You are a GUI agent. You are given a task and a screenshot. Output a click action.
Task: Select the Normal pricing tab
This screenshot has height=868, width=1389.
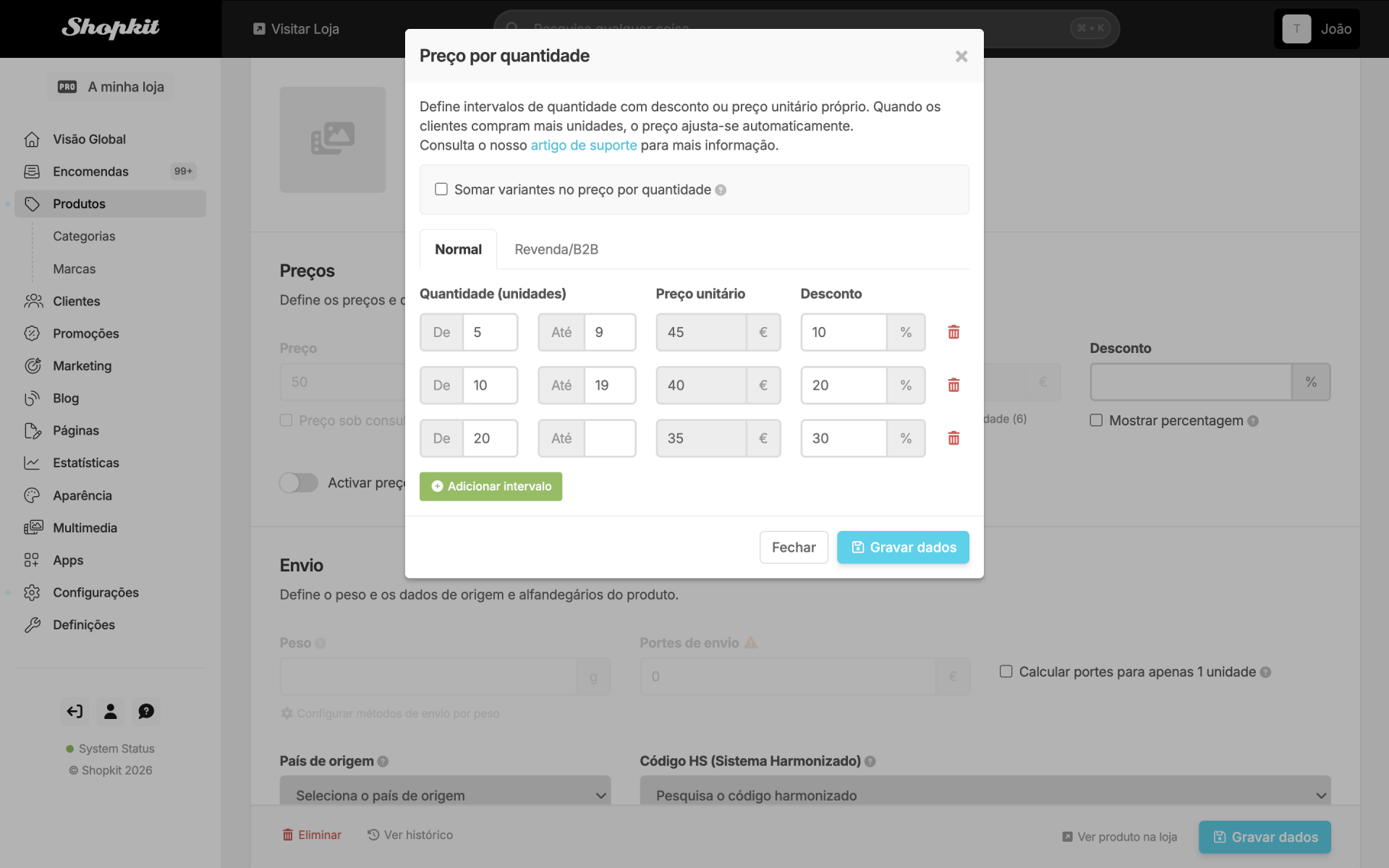pyautogui.click(x=458, y=250)
